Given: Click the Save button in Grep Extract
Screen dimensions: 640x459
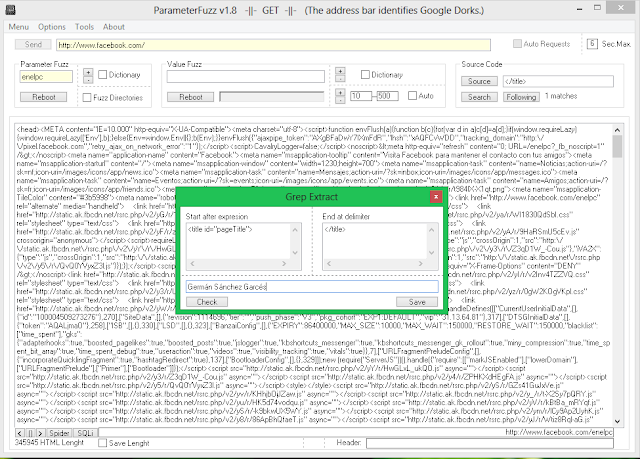Looking at the screenshot, I should coord(417,302).
